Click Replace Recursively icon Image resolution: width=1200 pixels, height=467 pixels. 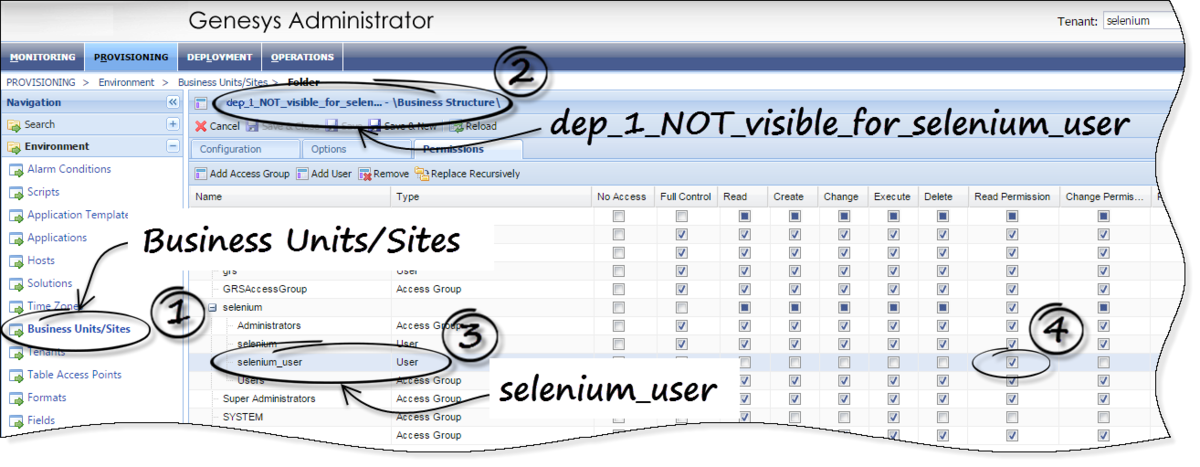422,173
